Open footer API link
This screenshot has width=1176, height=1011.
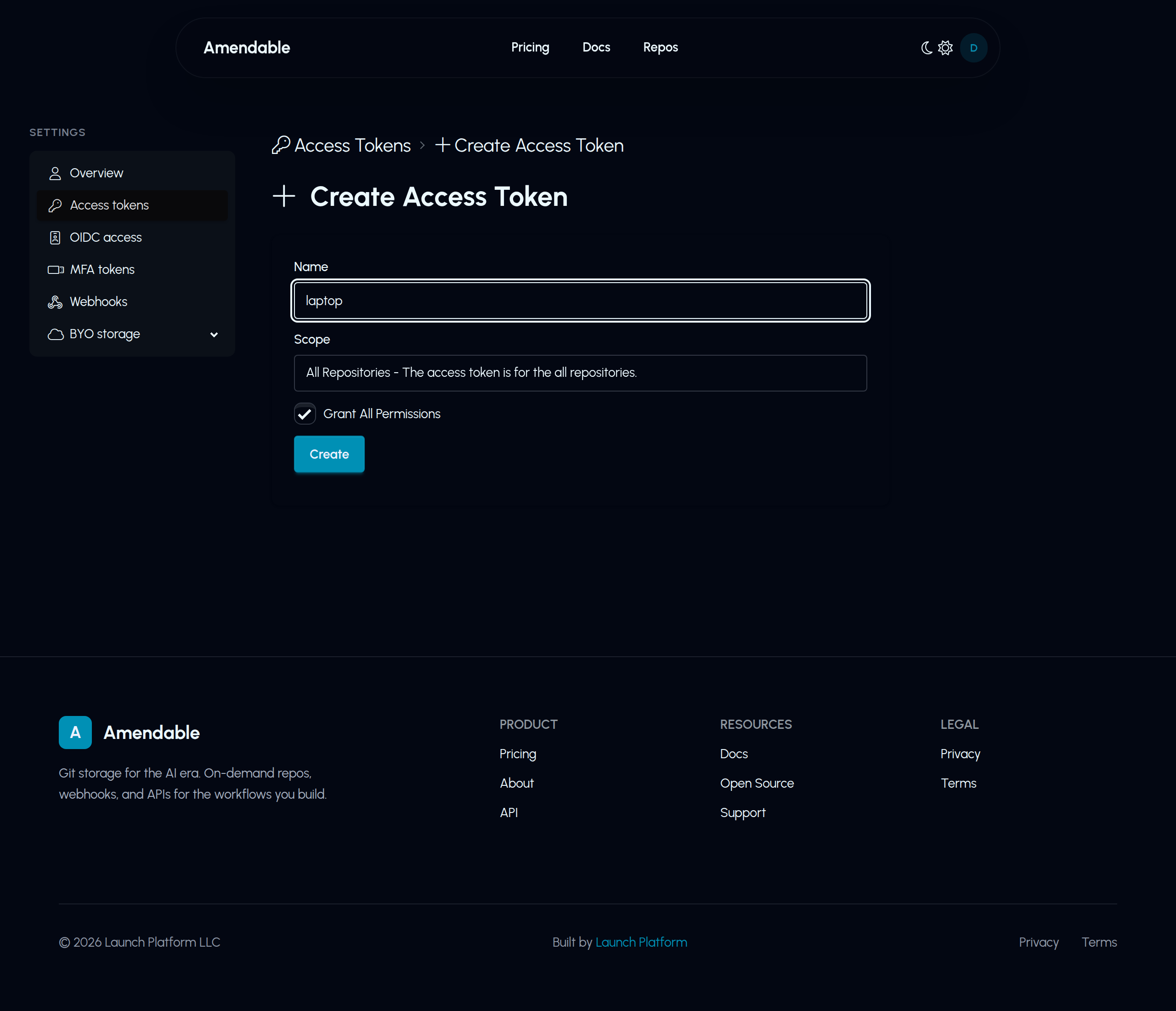pos(509,813)
